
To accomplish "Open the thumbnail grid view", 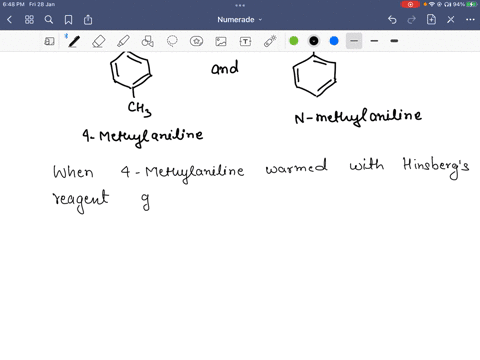I will [x=29, y=20].
